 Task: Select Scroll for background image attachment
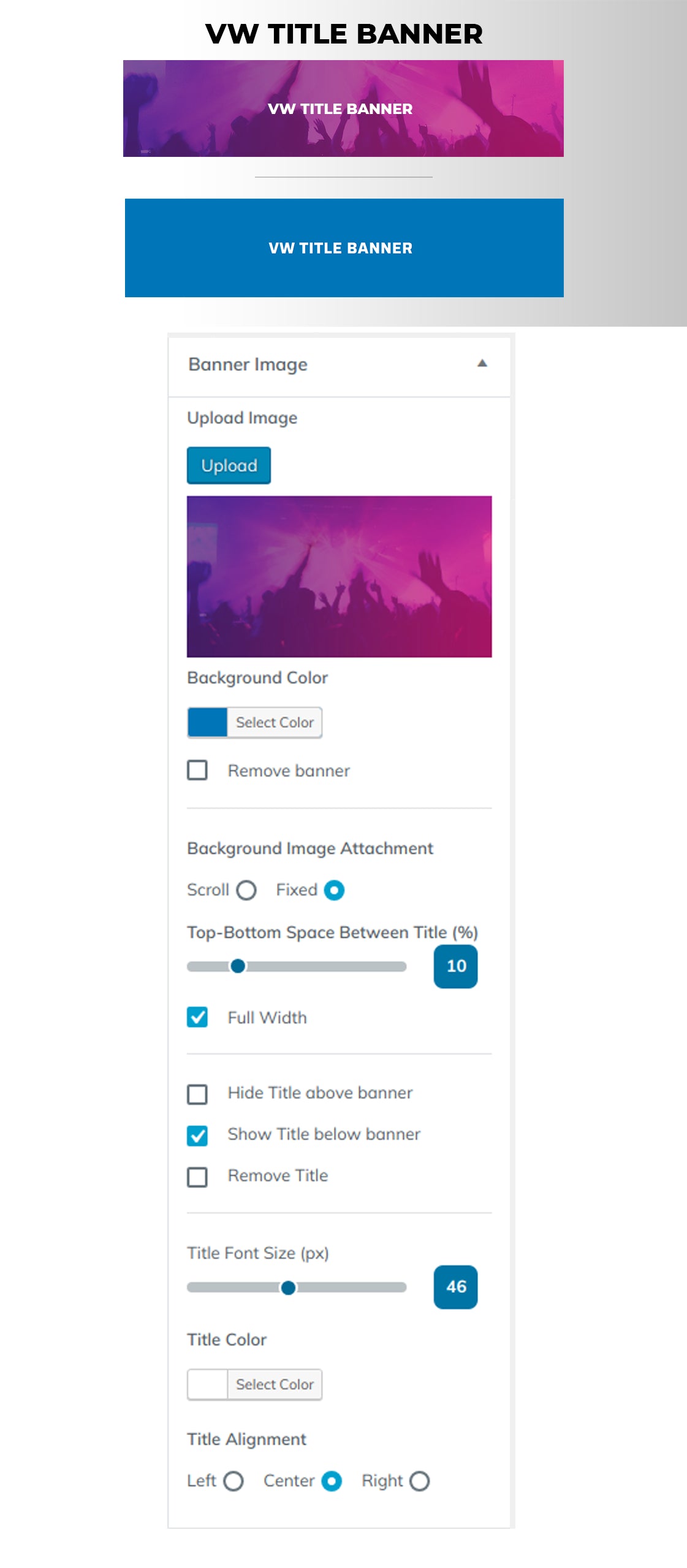click(246, 891)
